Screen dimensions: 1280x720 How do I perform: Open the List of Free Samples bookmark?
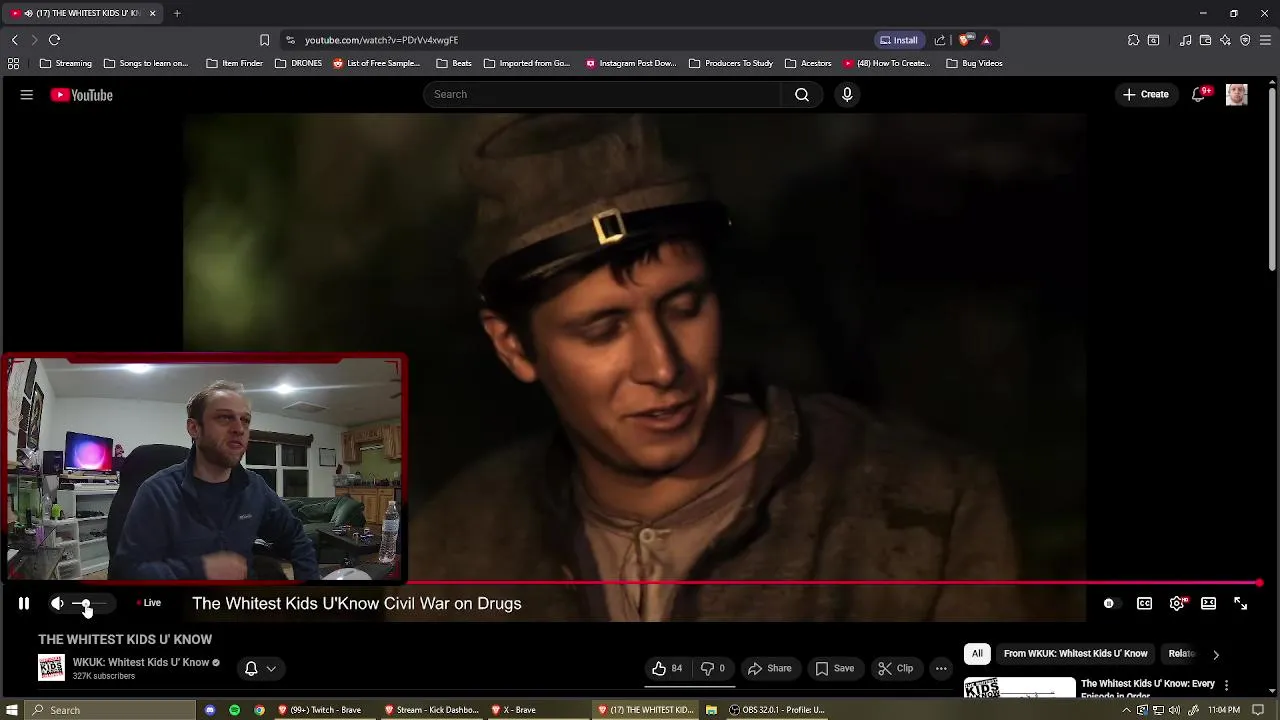tap(376, 63)
